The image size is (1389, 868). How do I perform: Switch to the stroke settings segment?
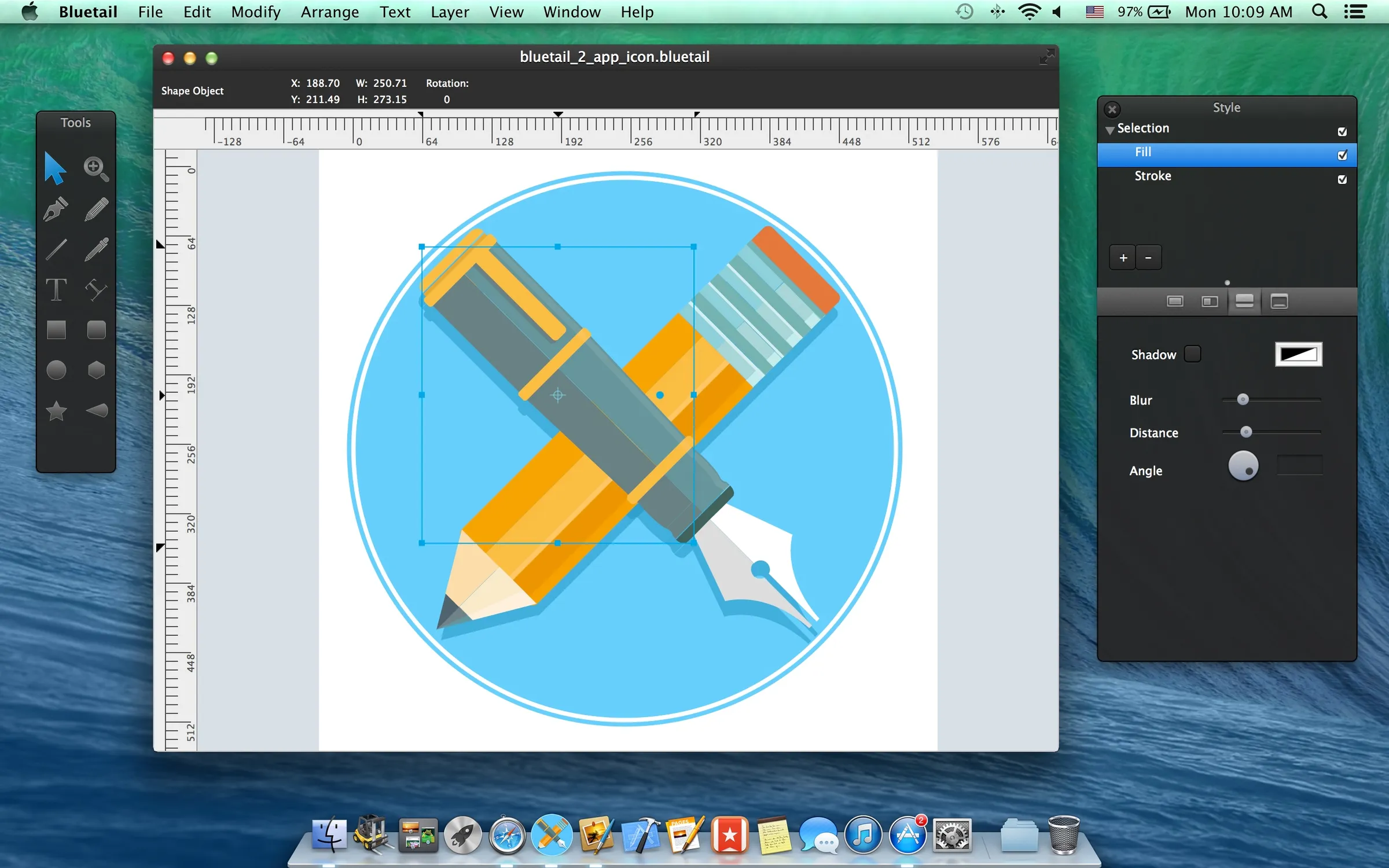tap(1210, 301)
